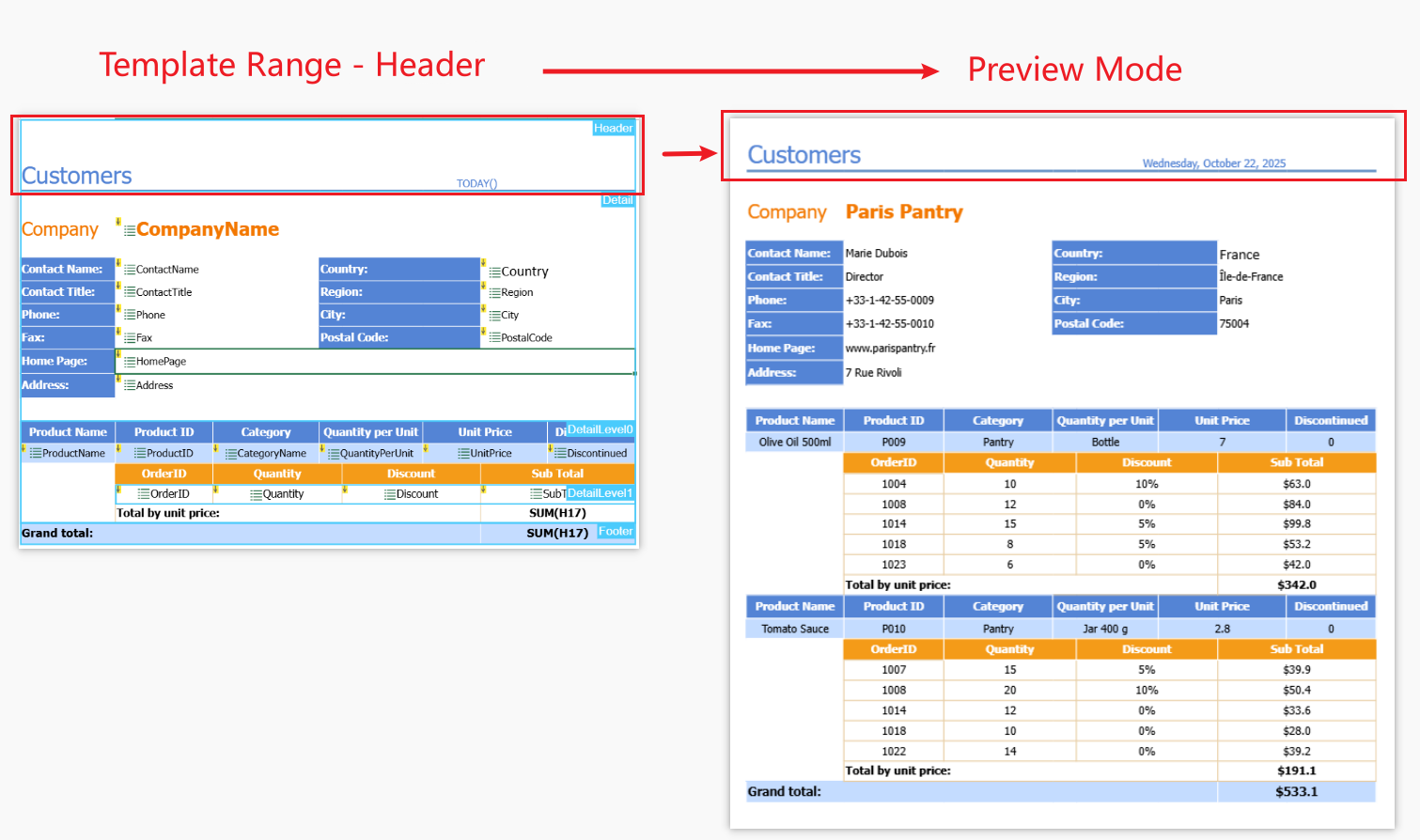Click the Paris Pantry company name in preview
This screenshot has width=1420, height=840.
pos(903,212)
